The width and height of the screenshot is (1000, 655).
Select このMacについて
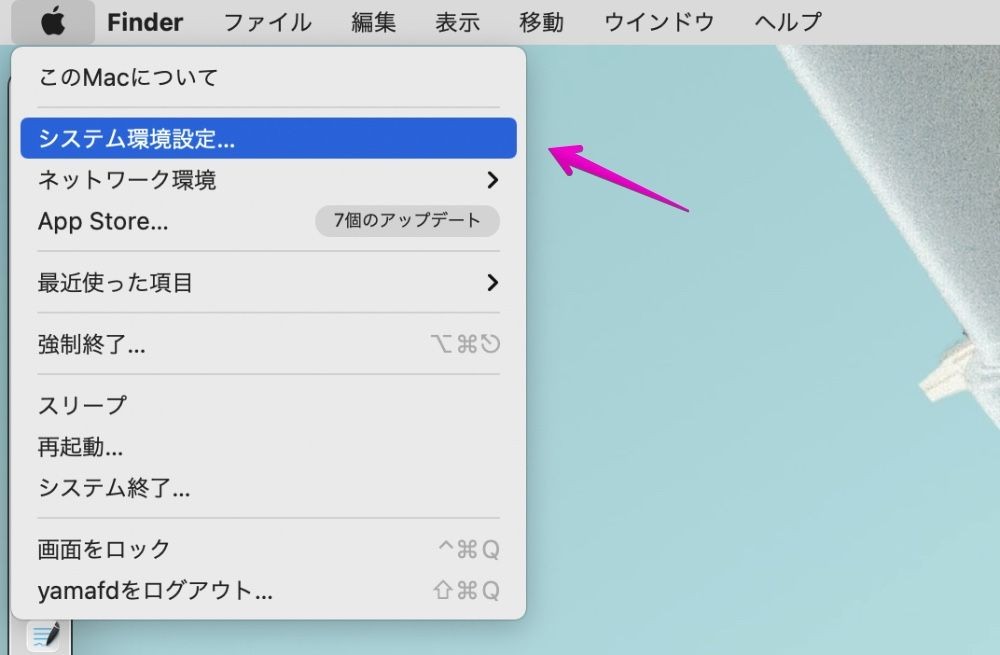click(128, 77)
